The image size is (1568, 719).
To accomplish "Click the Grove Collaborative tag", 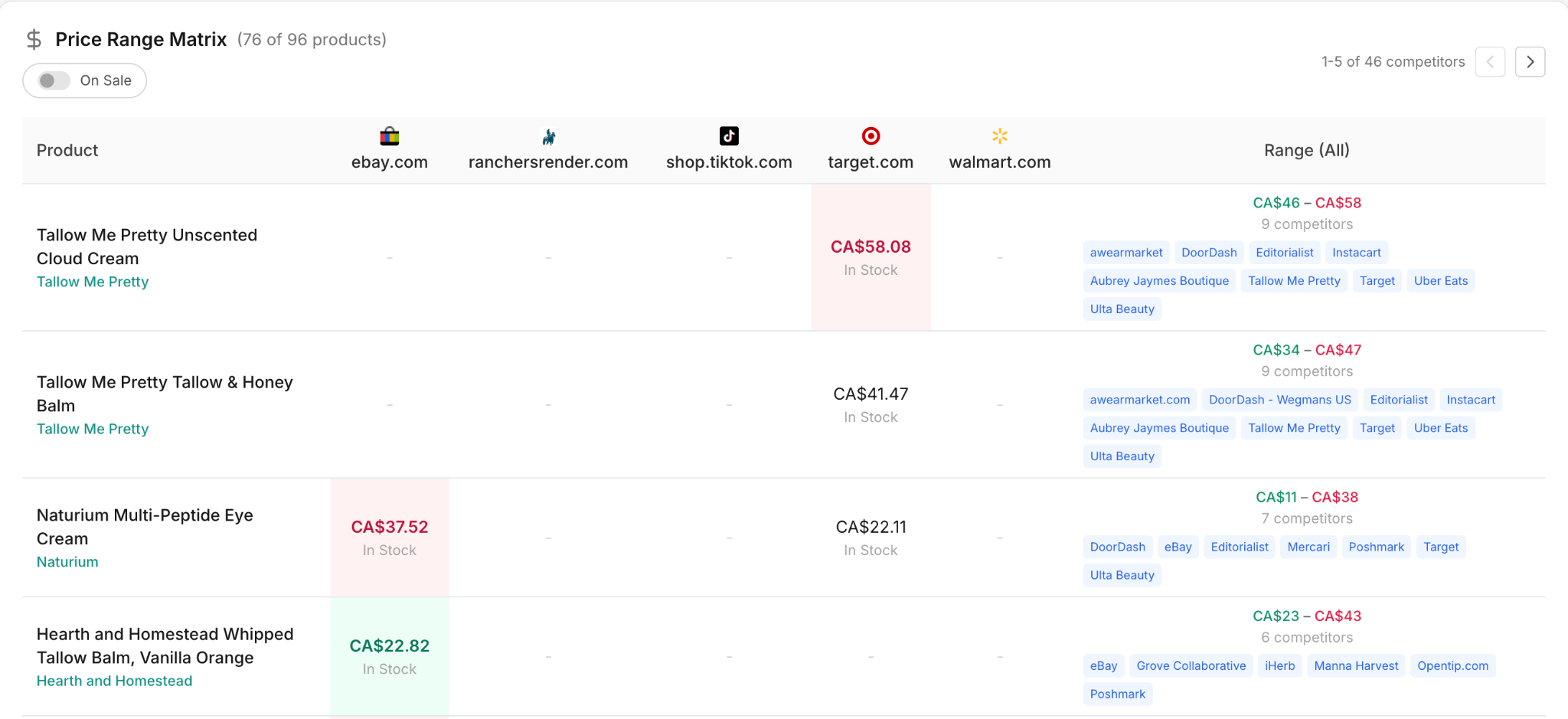I will pyautogui.click(x=1191, y=666).
